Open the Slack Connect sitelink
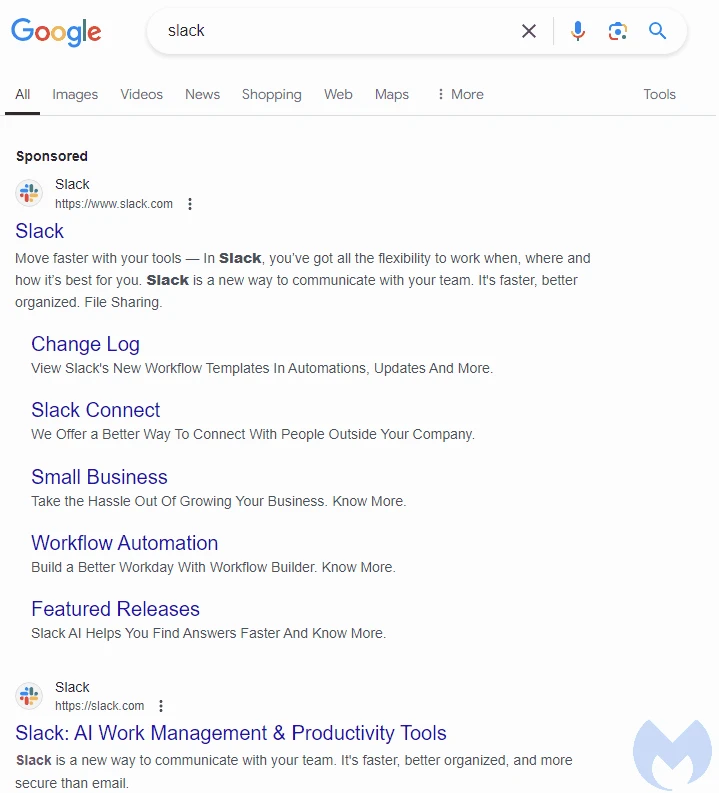719x793 pixels. (96, 410)
